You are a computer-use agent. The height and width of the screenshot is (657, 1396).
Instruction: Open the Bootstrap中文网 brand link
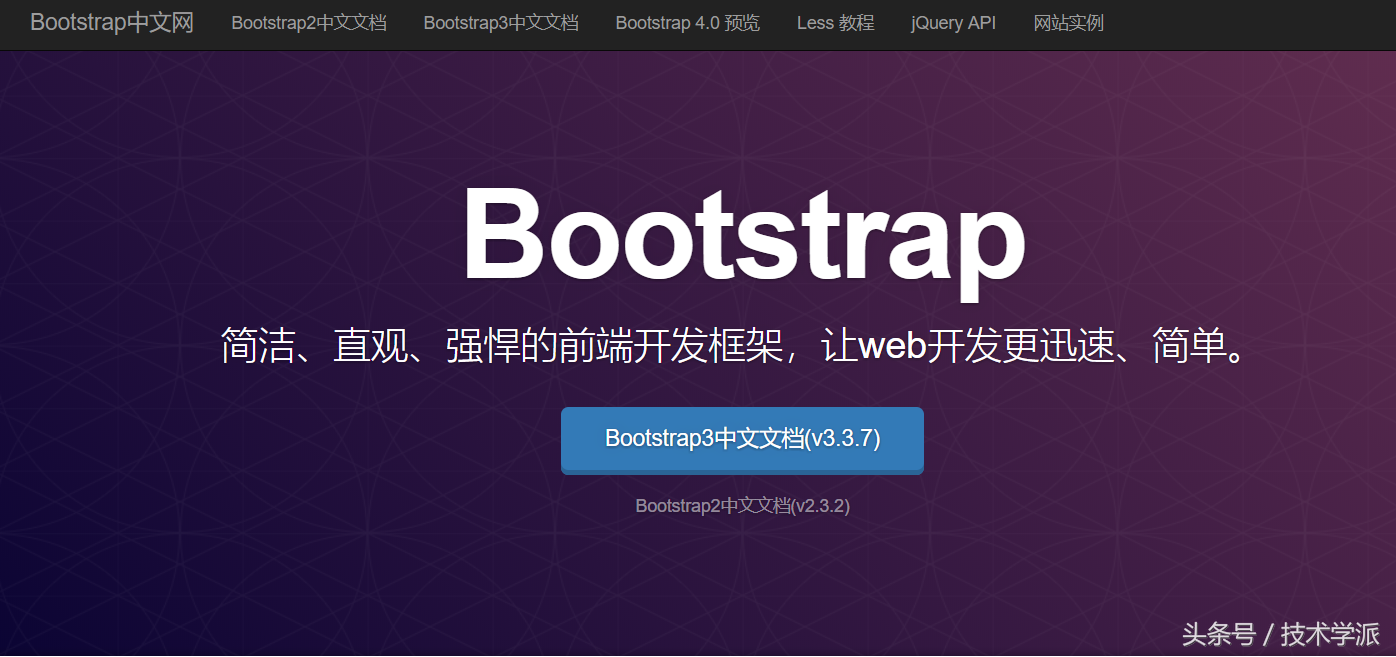pyautogui.click(x=112, y=23)
